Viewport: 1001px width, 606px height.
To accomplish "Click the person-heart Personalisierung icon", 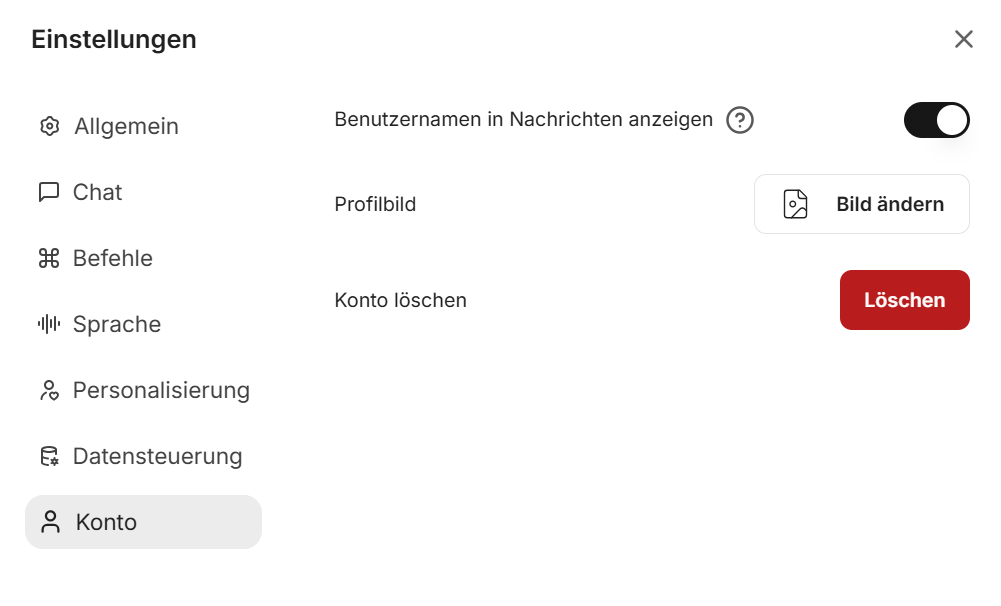I will [x=49, y=390].
